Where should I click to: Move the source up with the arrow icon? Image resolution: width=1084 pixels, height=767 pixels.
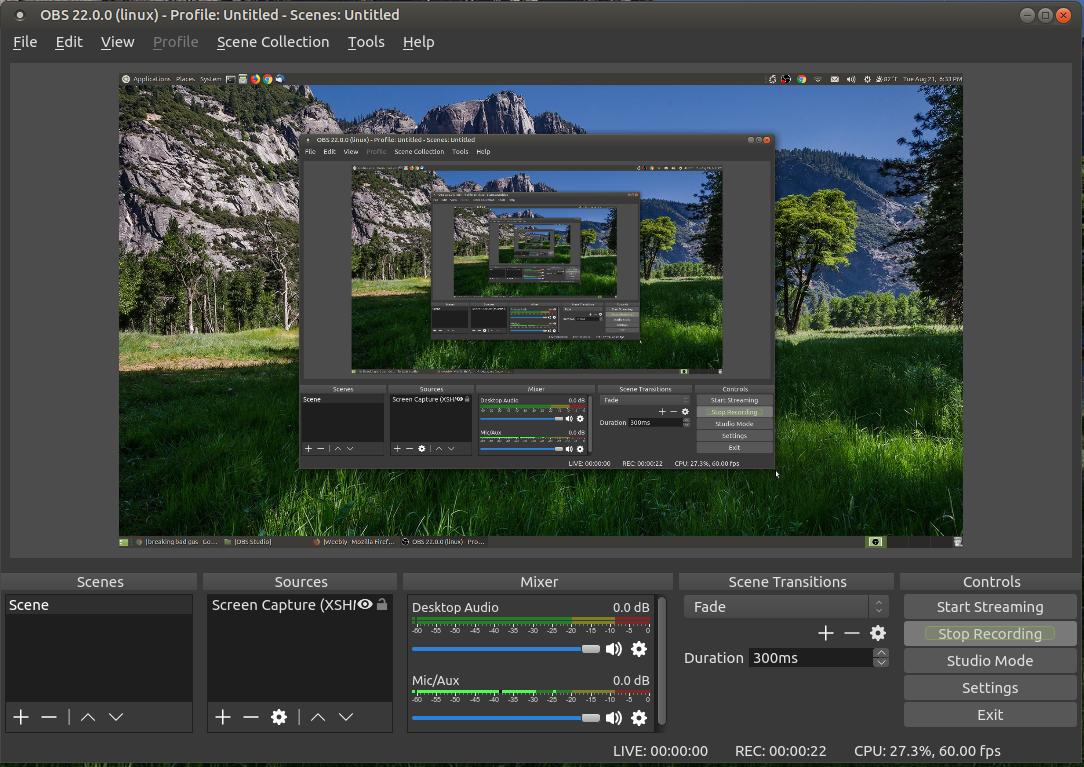click(x=317, y=716)
